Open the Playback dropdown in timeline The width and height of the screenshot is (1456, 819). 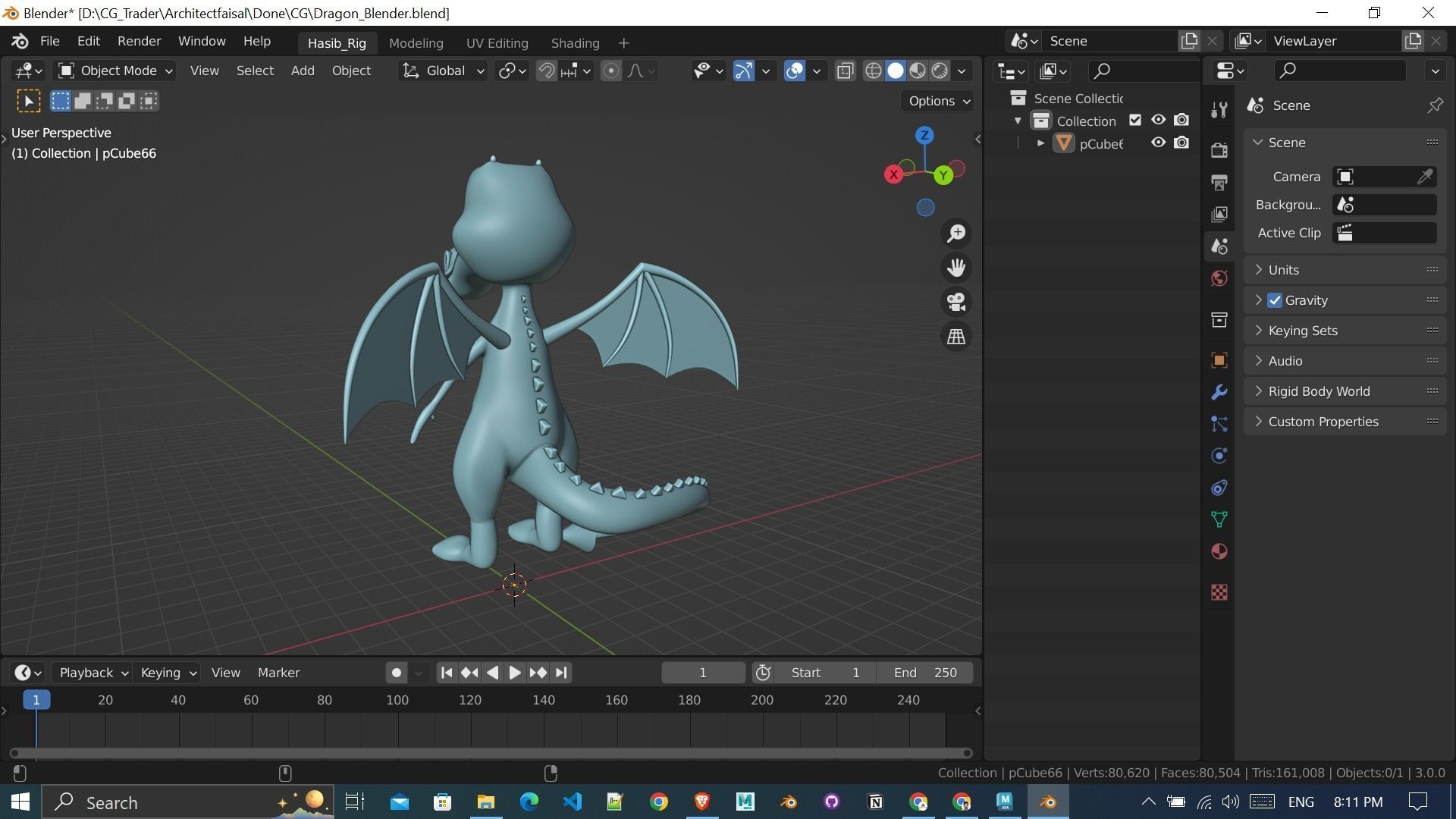click(94, 673)
